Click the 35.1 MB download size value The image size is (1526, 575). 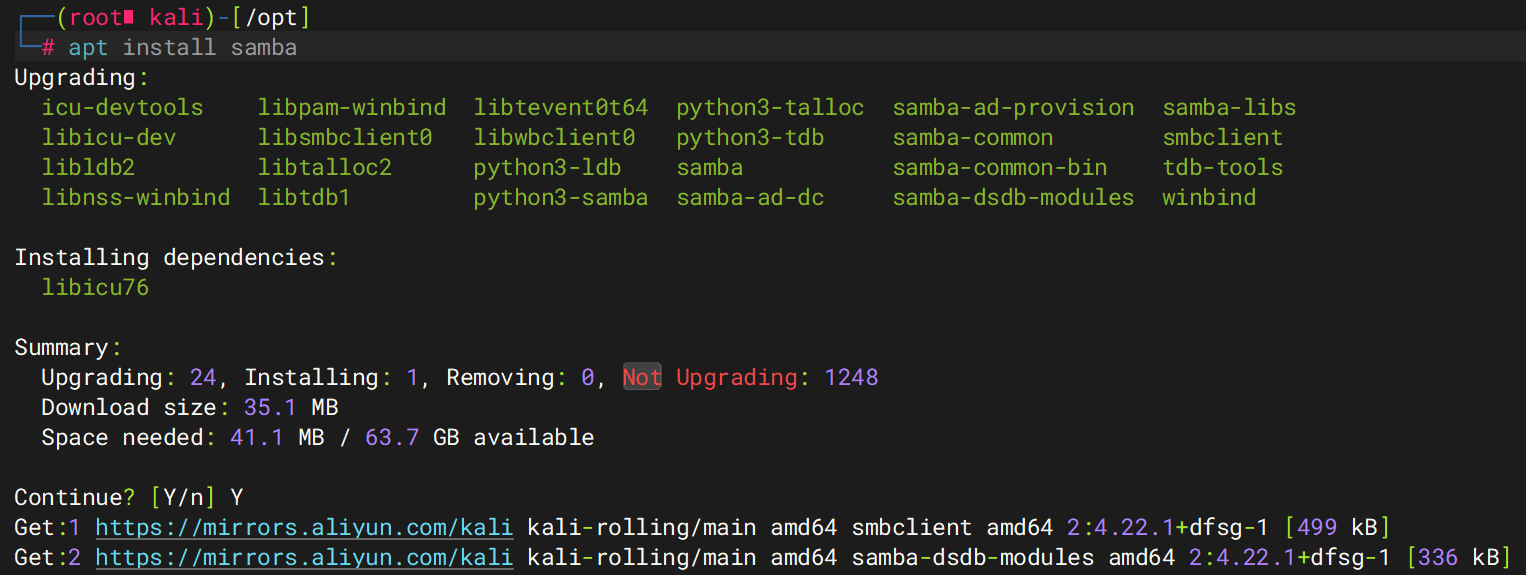(291, 407)
